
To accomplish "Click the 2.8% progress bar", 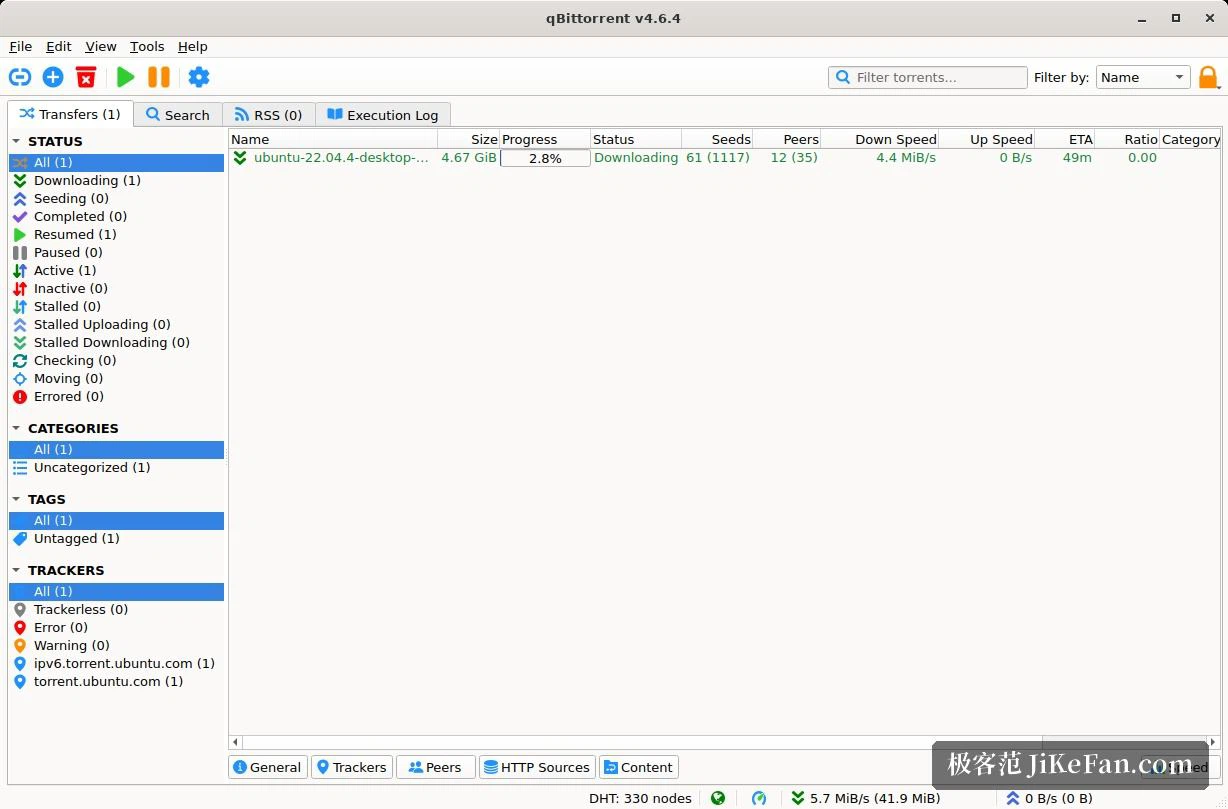I will (x=545, y=158).
